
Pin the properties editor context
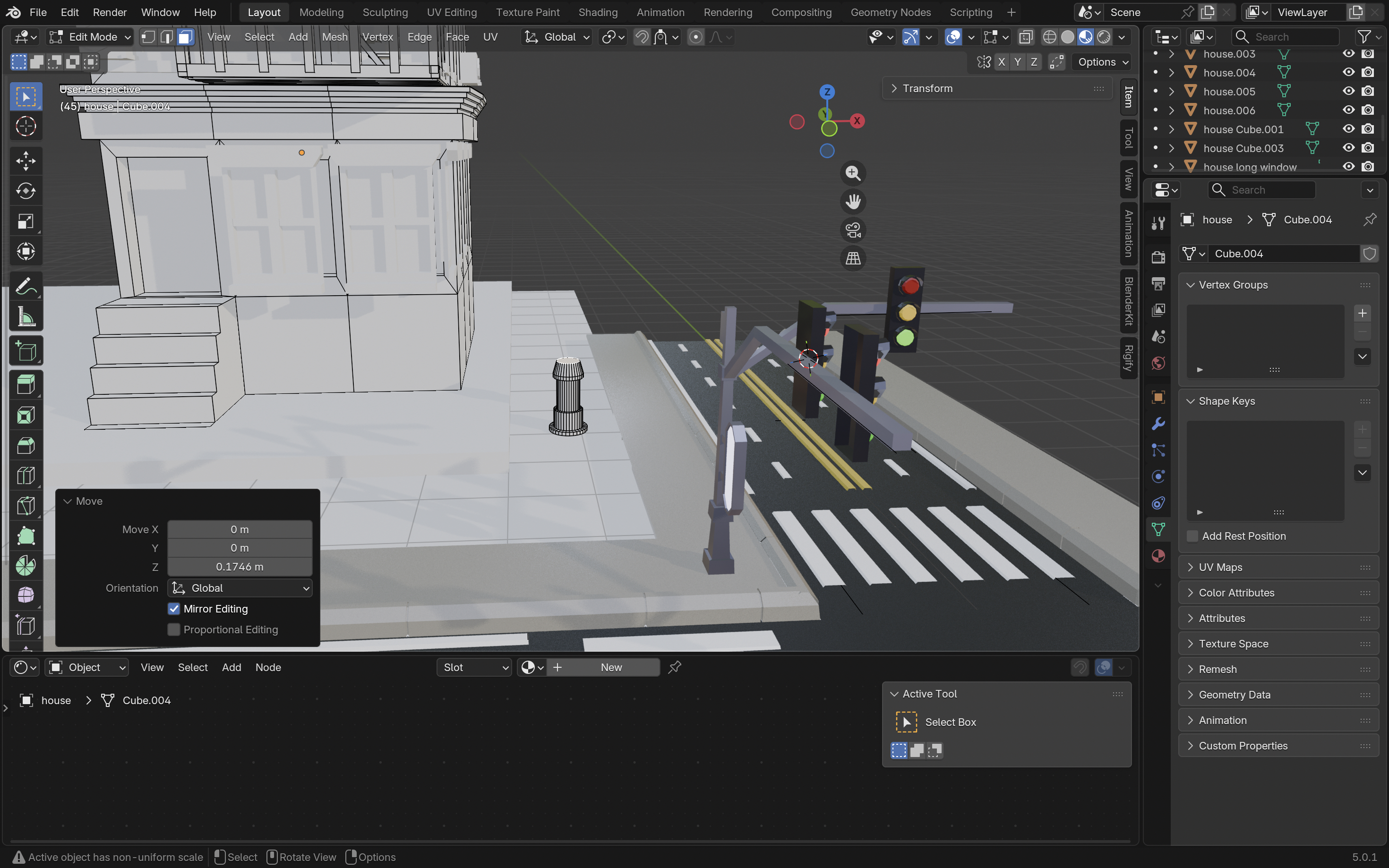[x=1370, y=219]
